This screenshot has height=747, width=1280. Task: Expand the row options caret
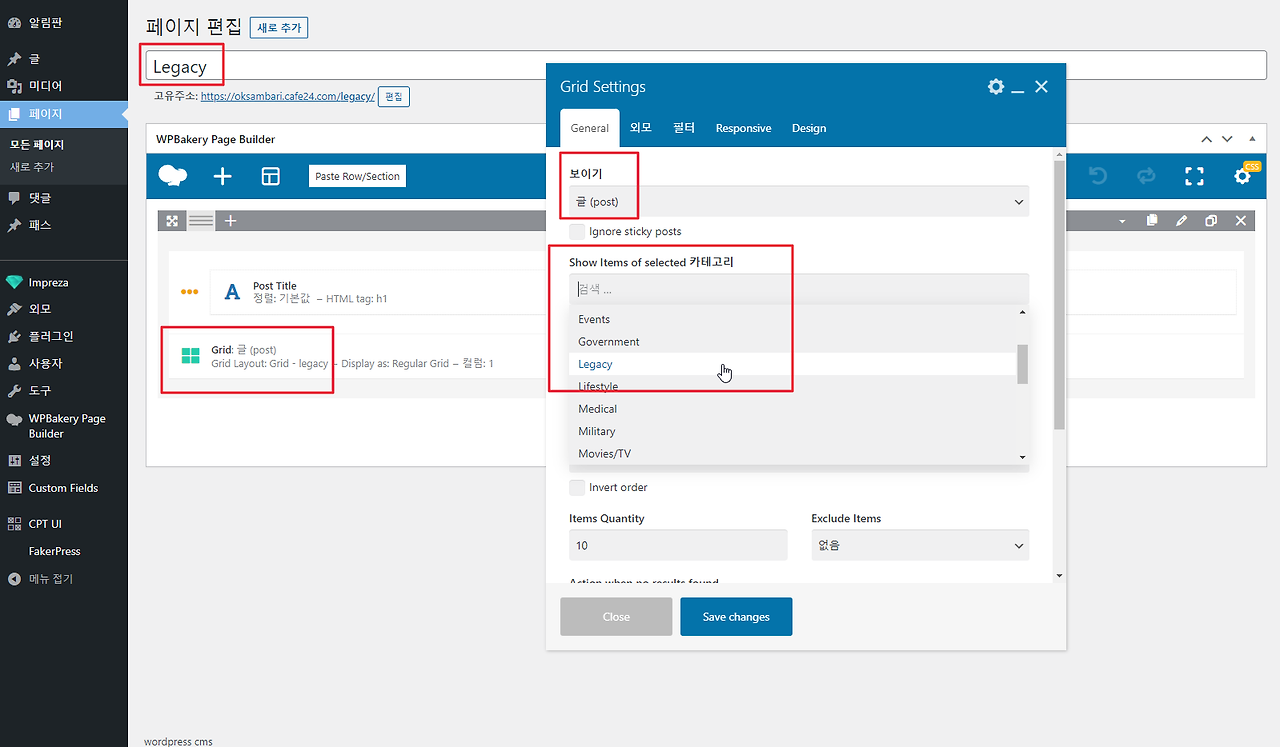click(1122, 221)
